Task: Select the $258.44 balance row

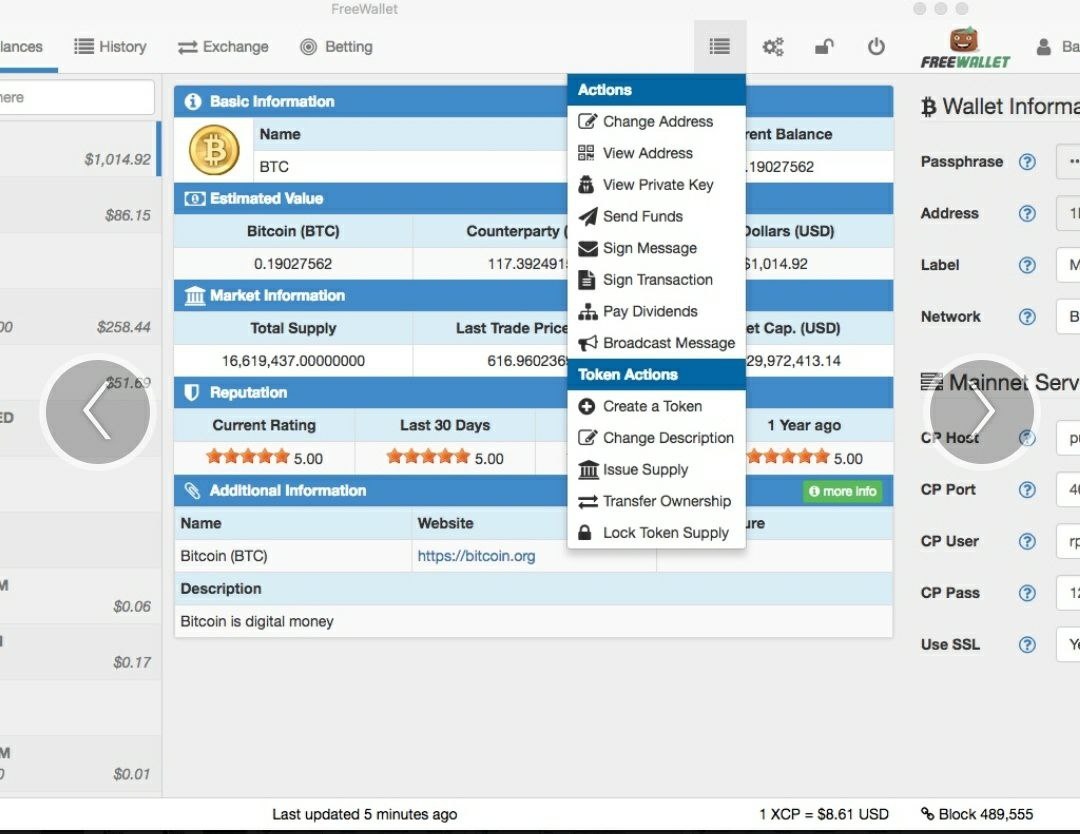Action: (x=80, y=316)
